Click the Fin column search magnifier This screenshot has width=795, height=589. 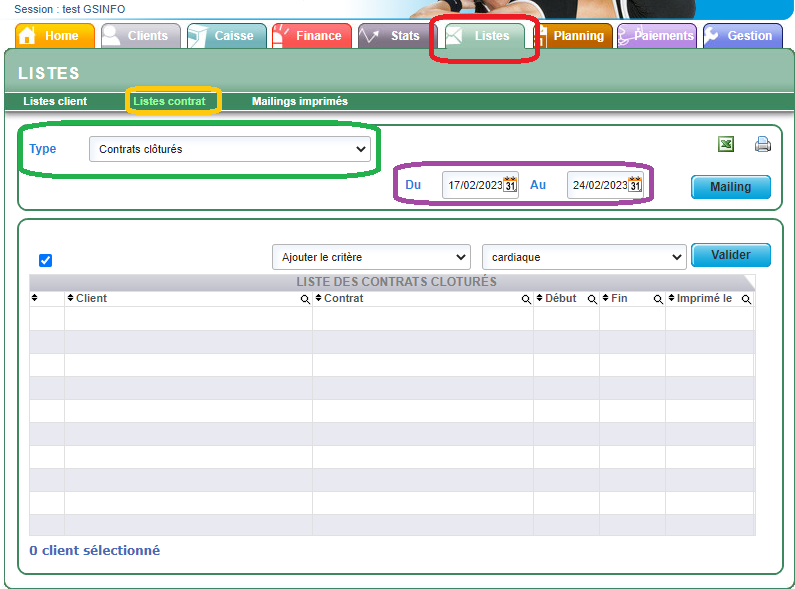tap(658, 299)
